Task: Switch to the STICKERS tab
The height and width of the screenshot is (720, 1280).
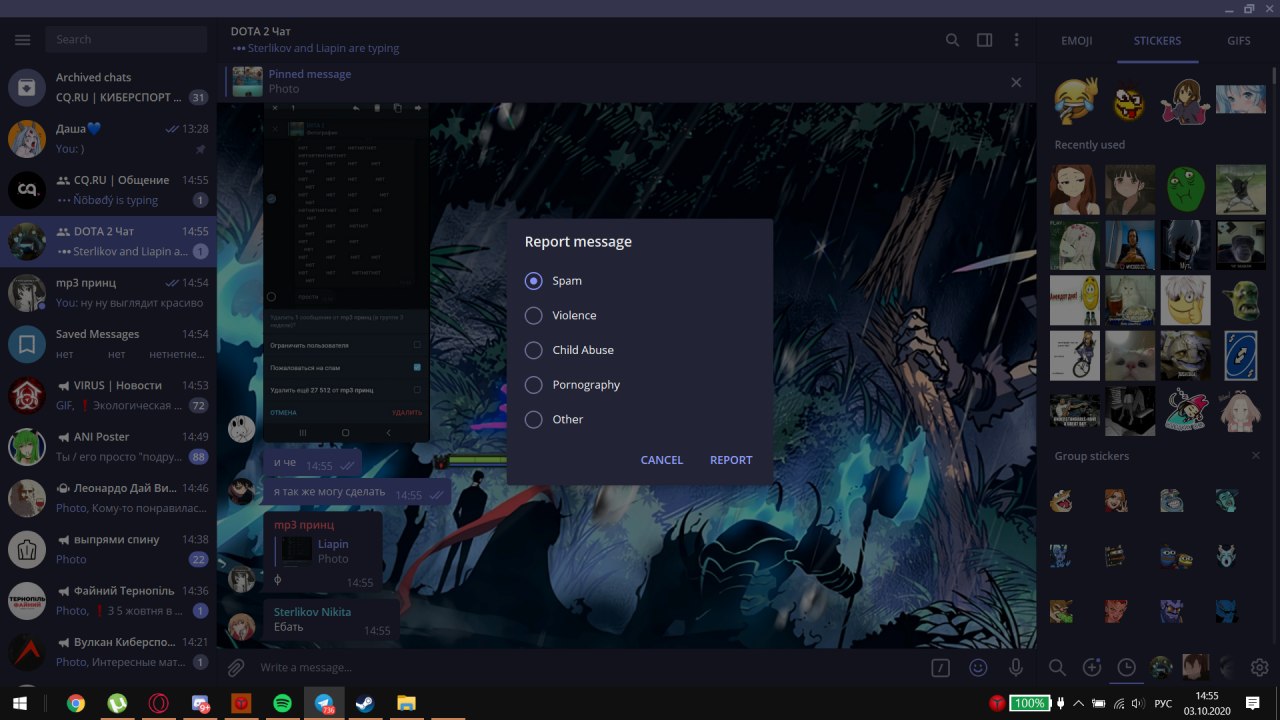Action: tap(1157, 41)
